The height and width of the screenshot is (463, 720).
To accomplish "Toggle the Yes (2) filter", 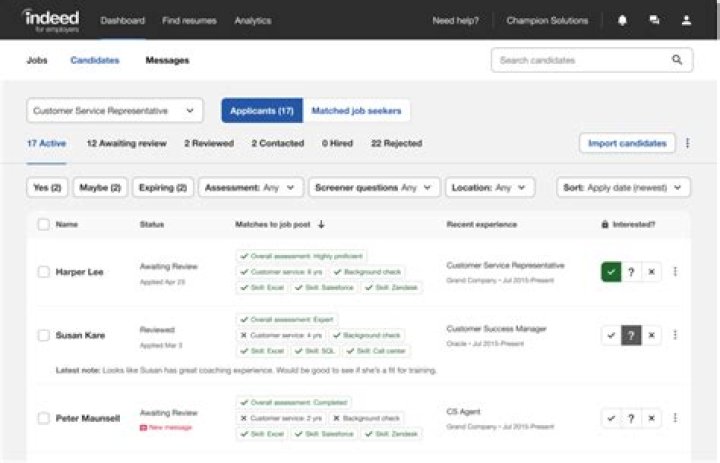I will pyautogui.click(x=47, y=187).
